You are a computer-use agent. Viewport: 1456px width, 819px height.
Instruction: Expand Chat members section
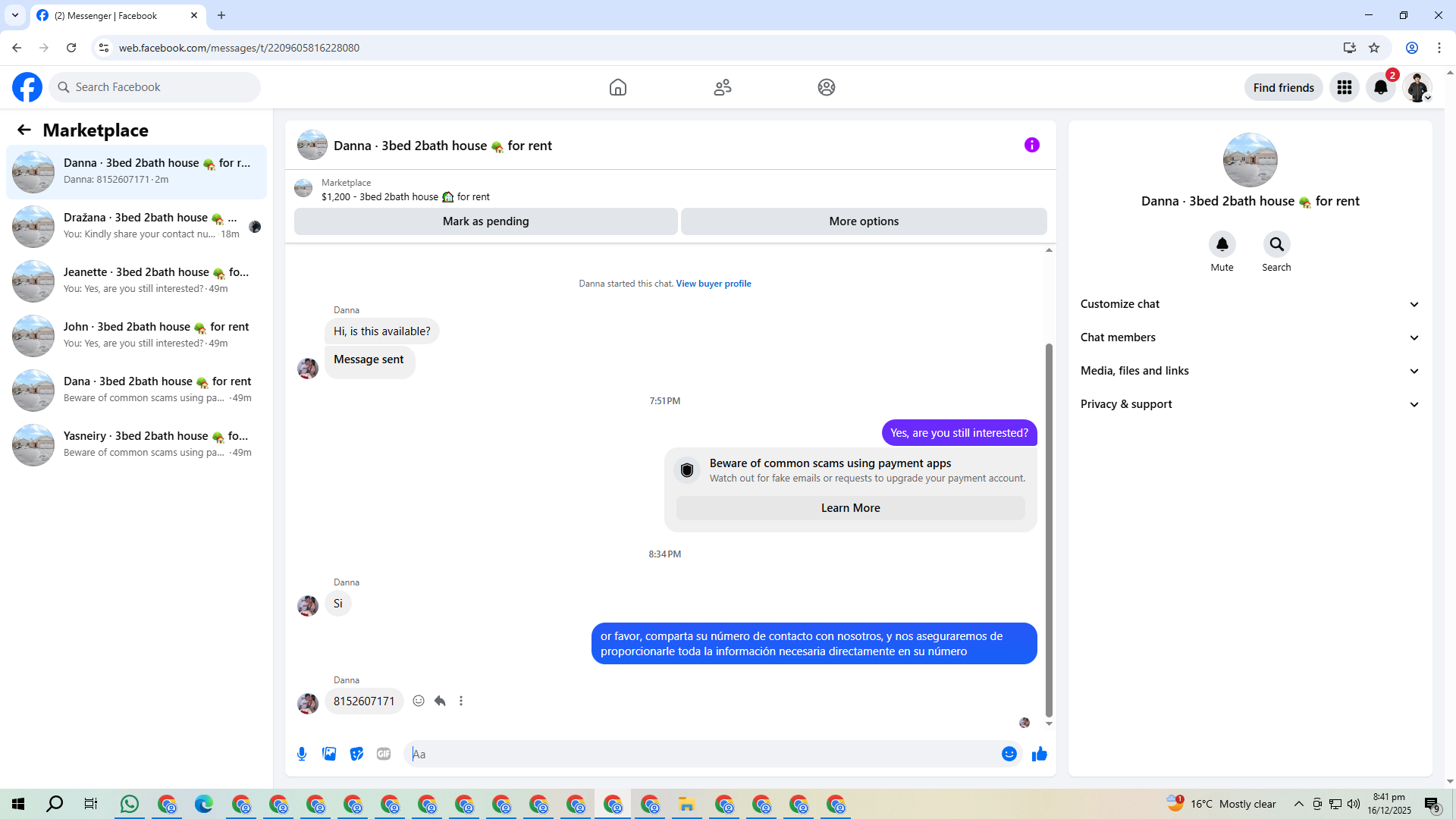click(1250, 337)
